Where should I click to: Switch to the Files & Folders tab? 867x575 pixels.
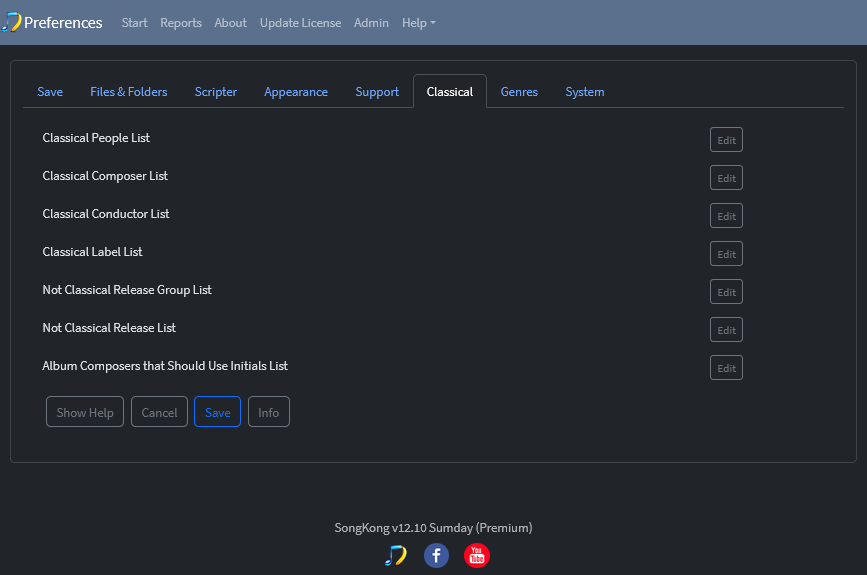click(x=129, y=92)
